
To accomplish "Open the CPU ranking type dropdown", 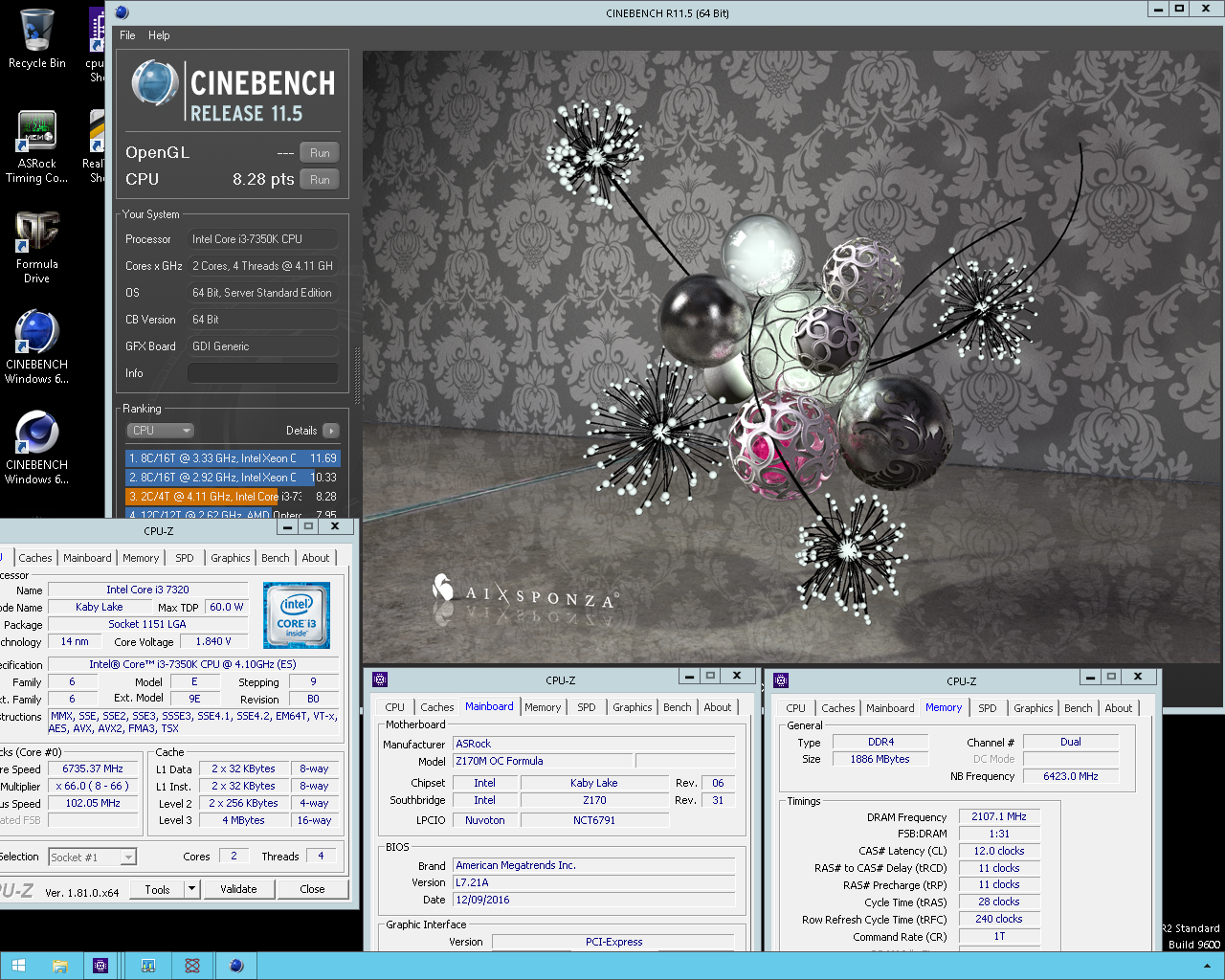I will 160,431.
